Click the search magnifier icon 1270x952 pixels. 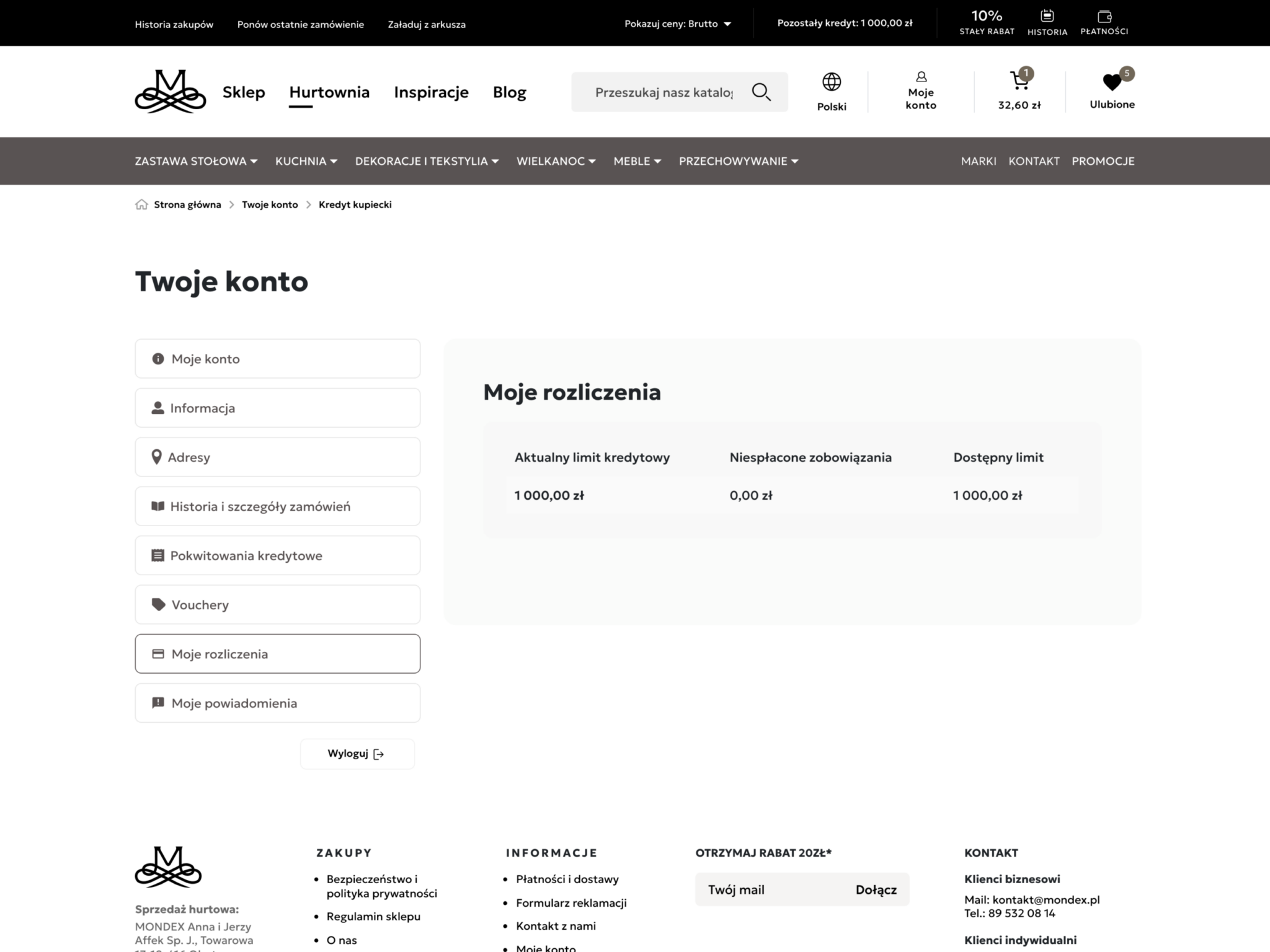[761, 92]
